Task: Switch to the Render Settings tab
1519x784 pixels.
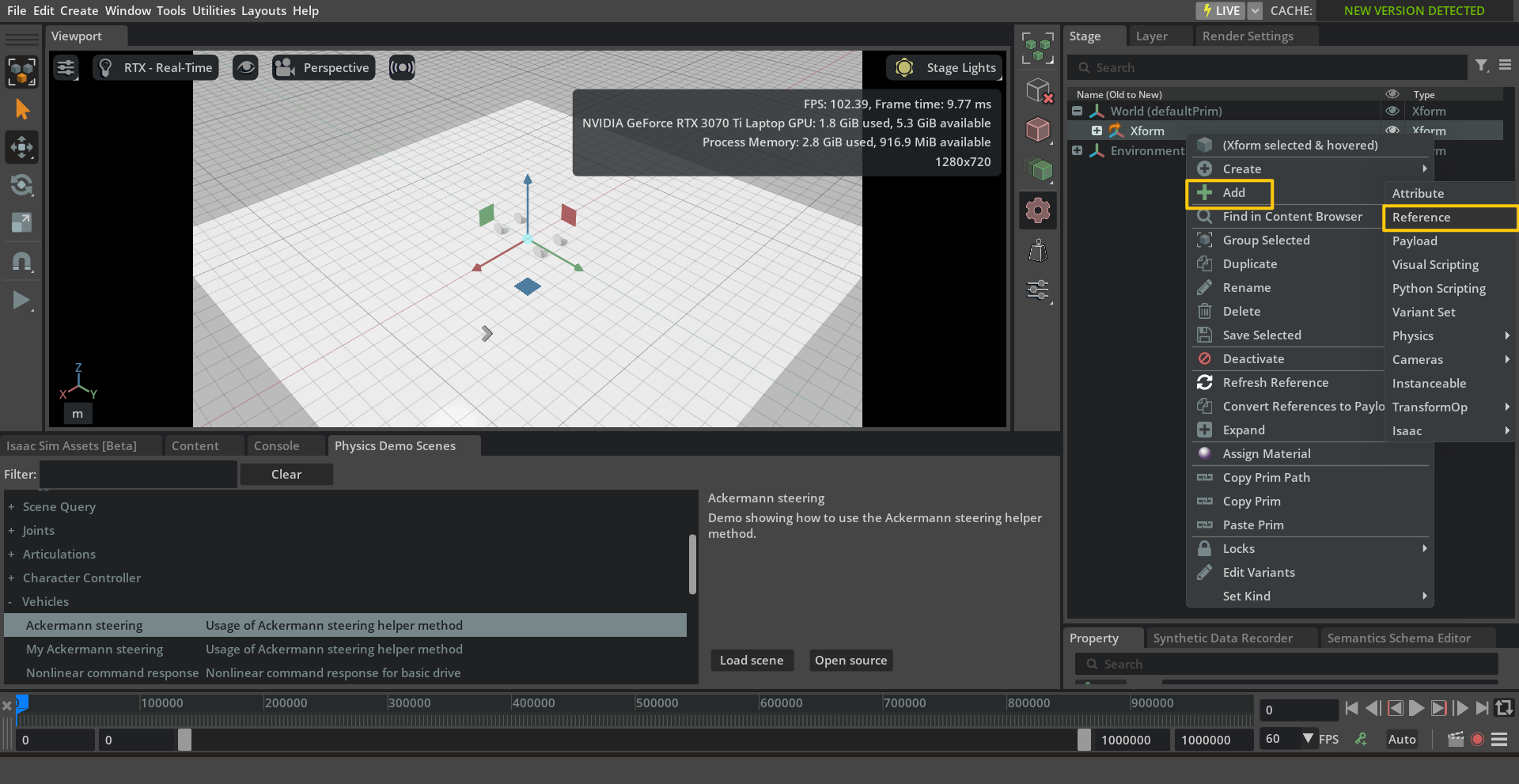Action: 1247,36
